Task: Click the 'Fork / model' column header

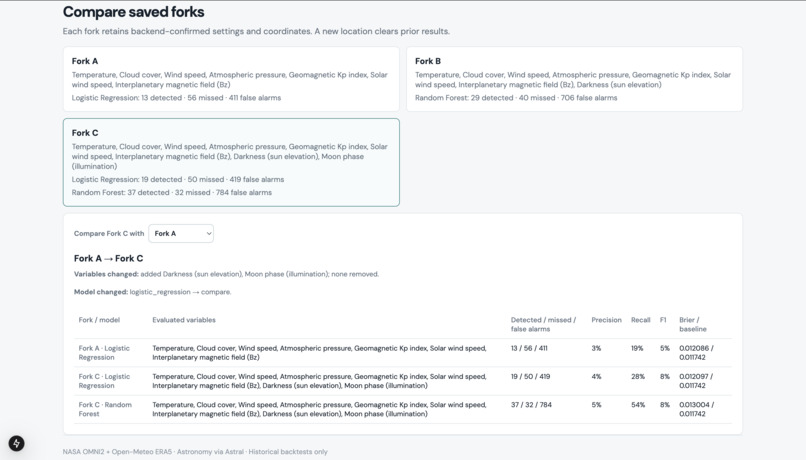Action: click(99, 320)
